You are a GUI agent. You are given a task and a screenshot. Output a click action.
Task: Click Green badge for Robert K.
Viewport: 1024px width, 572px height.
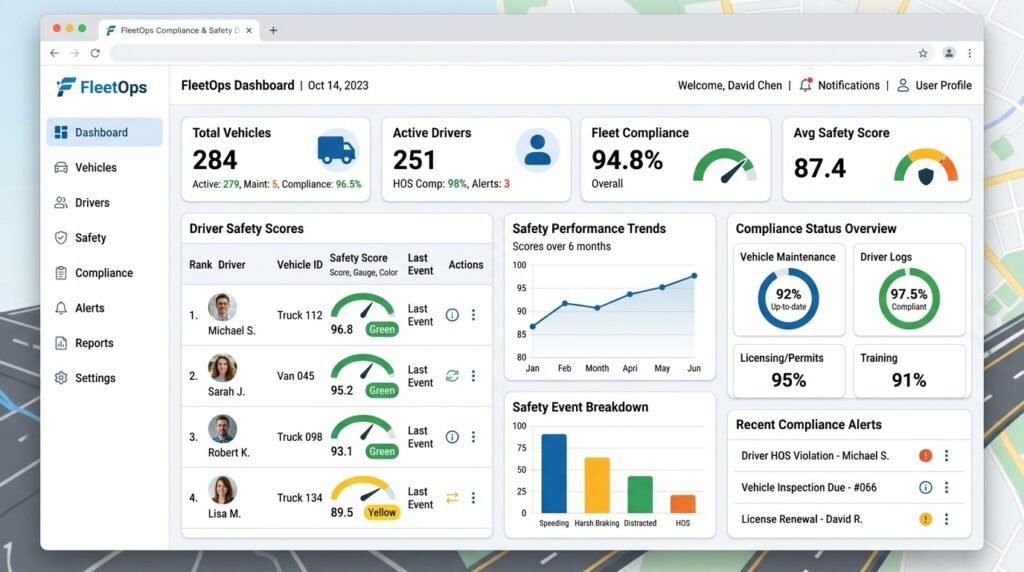381,451
